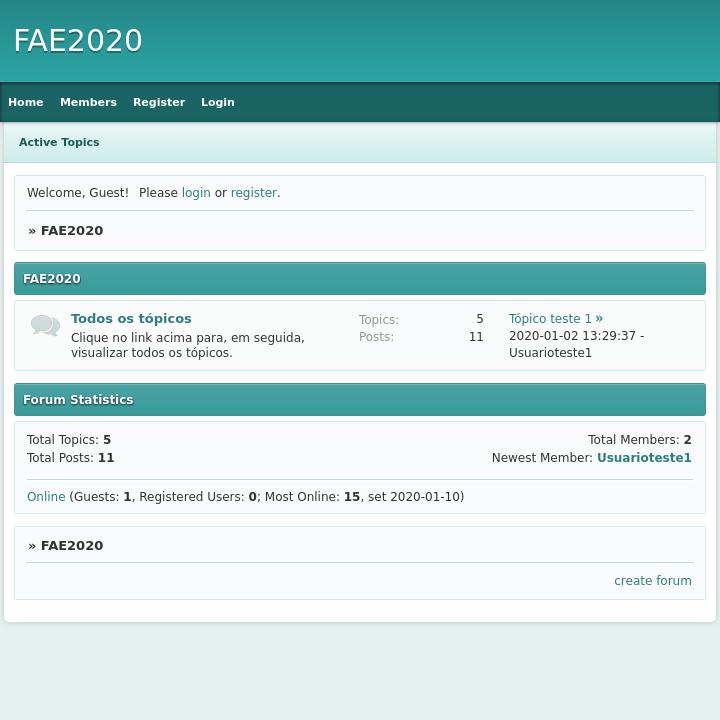Open the Todos os tópicos forum
Viewport: 720px width, 720px height.
pos(131,319)
